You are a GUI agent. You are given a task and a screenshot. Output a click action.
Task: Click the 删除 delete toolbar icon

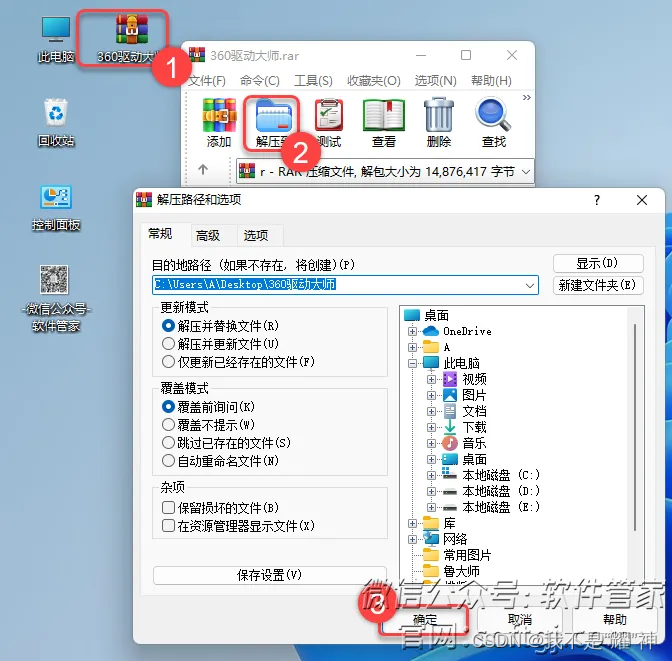[439, 123]
